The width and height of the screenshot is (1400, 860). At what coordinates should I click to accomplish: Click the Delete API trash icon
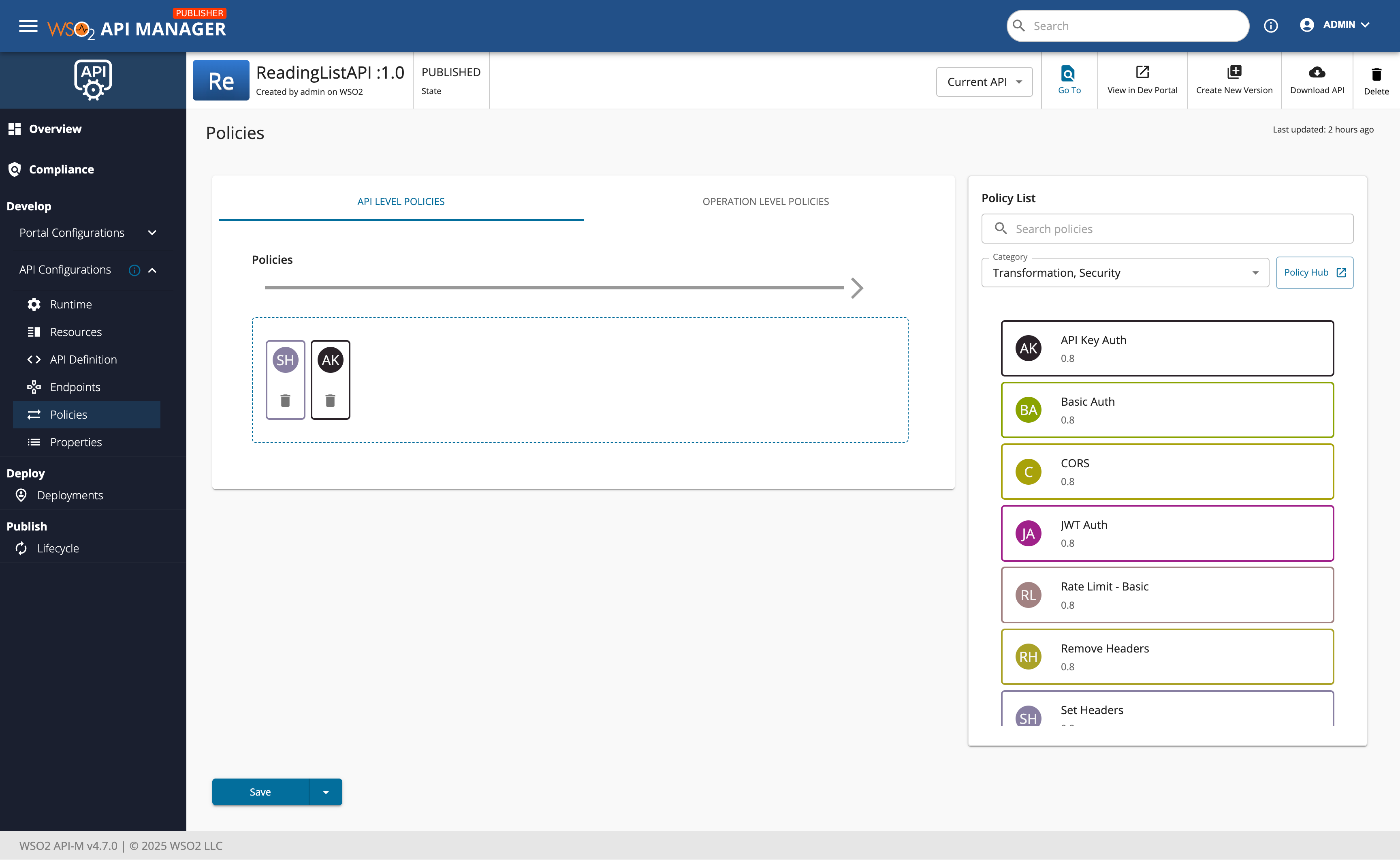tap(1376, 75)
